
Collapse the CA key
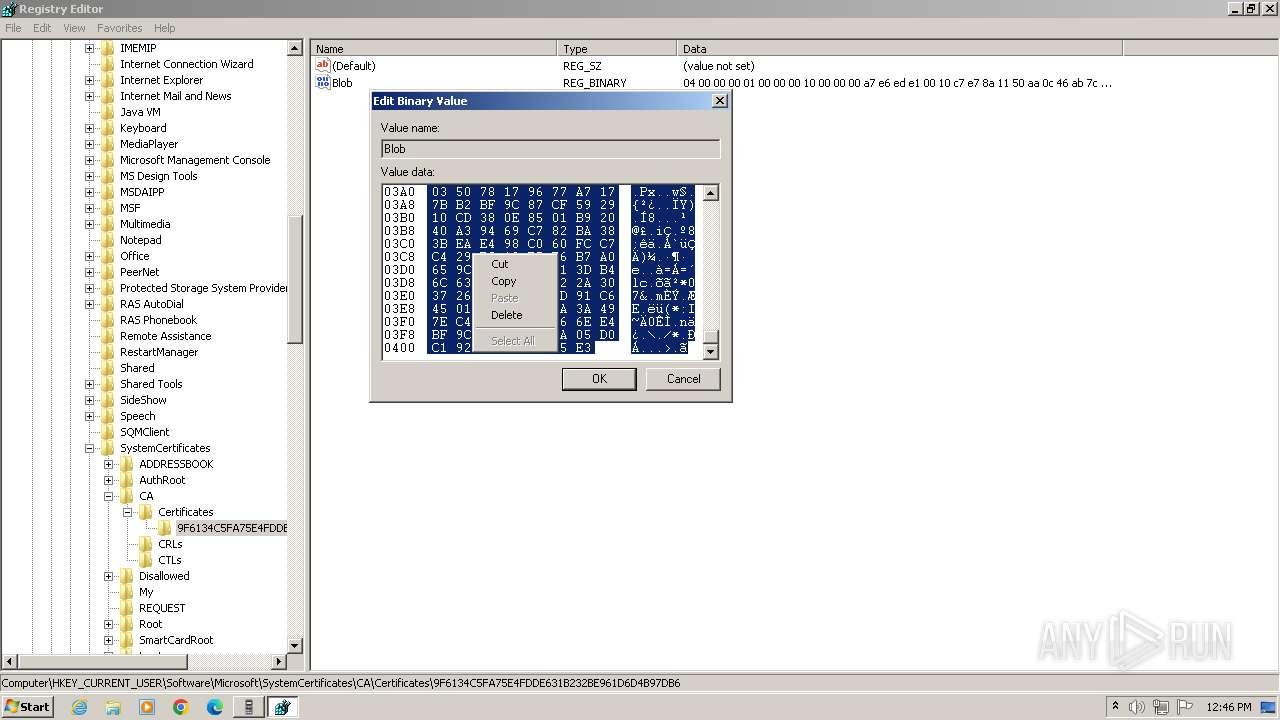108,496
